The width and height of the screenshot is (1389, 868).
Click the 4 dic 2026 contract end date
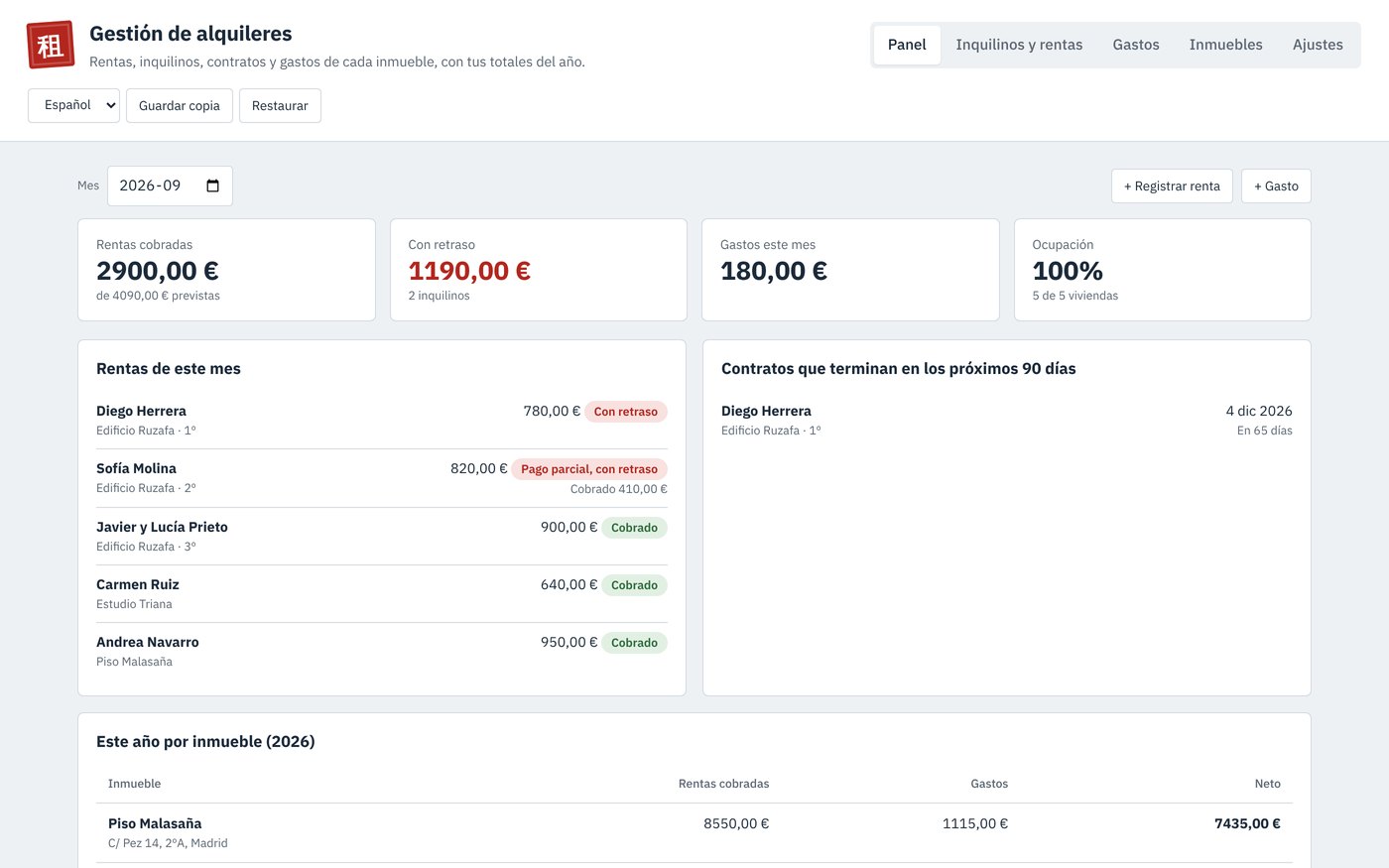click(x=1259, y=411)
